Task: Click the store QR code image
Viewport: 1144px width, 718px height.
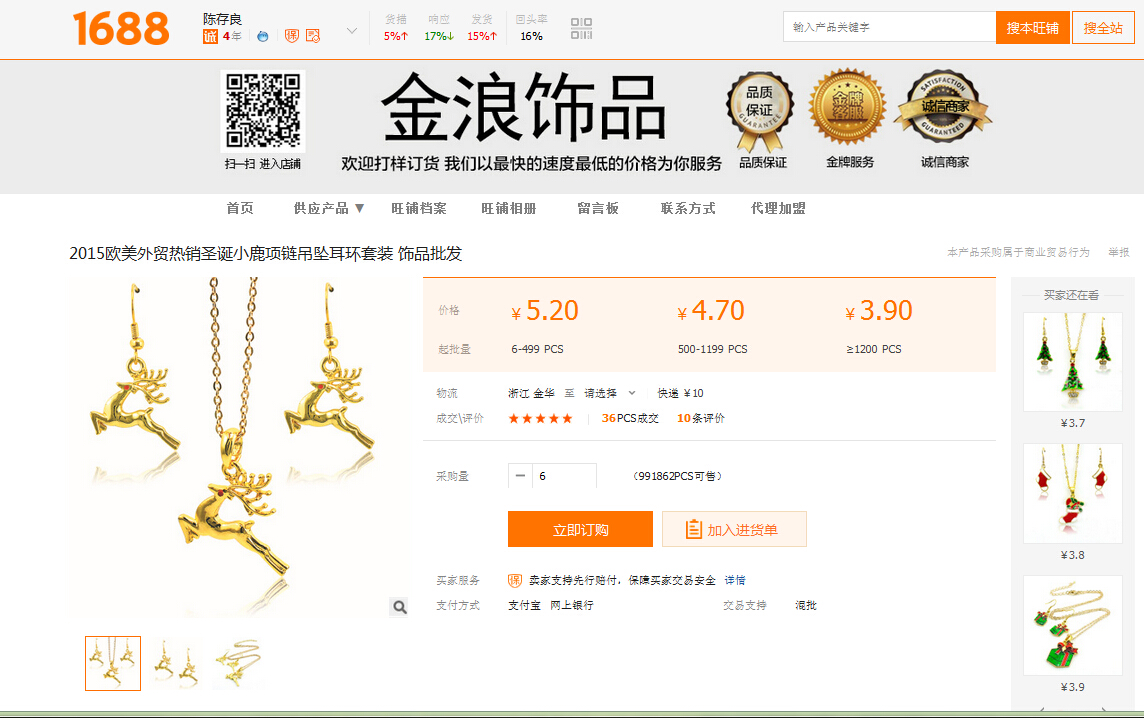Action: 262,111
